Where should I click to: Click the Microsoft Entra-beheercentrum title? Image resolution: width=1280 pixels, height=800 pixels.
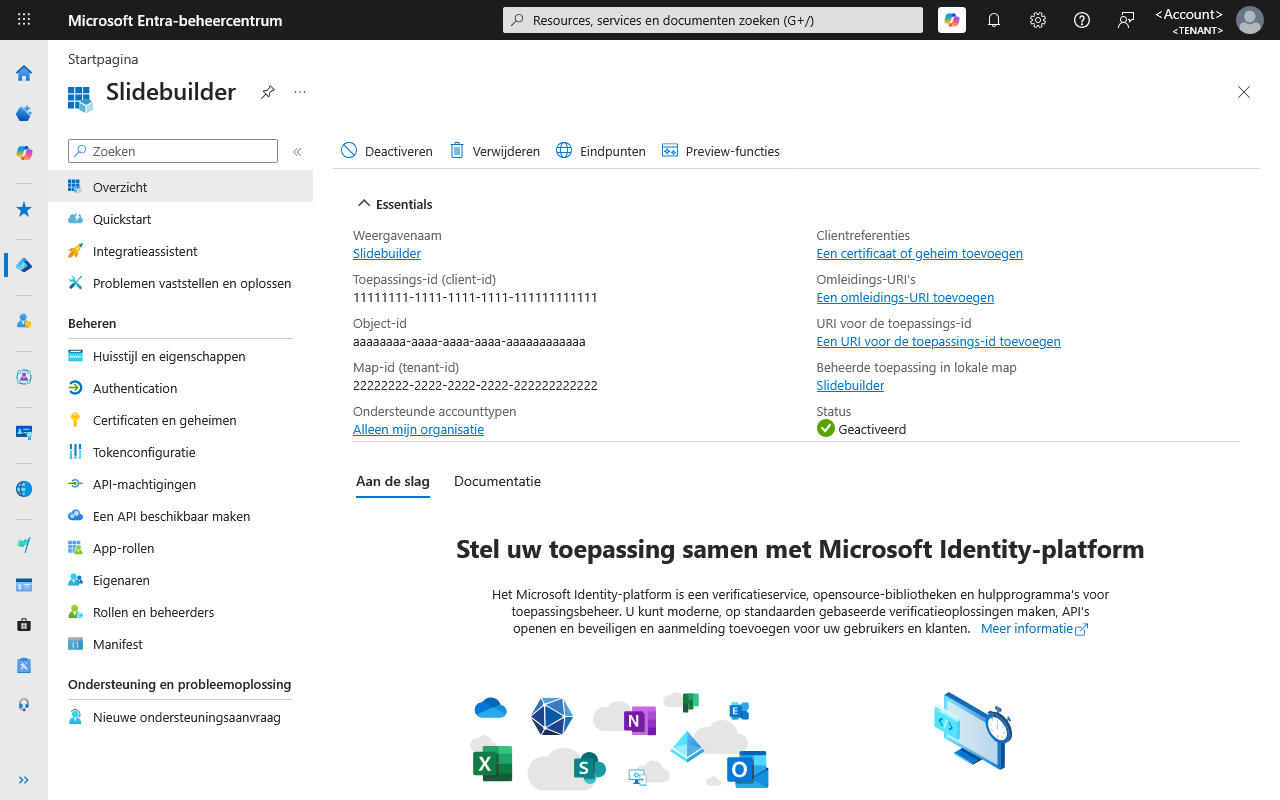point(175,20)
